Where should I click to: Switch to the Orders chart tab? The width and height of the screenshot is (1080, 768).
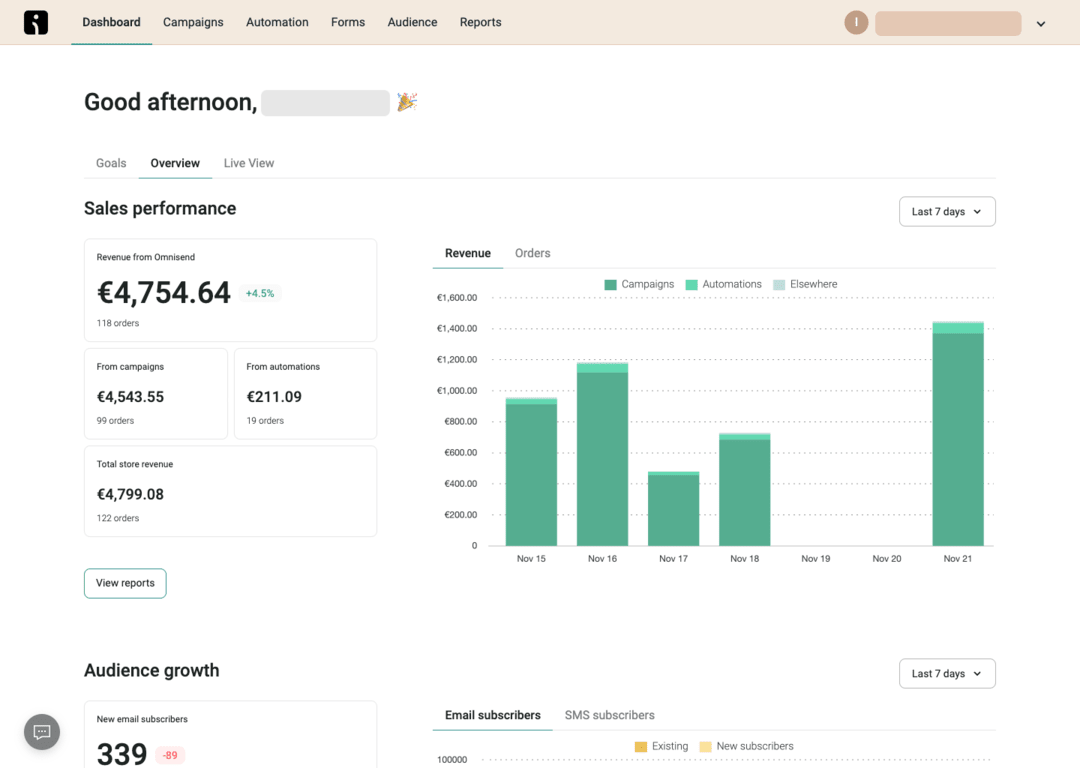[532, 253]
